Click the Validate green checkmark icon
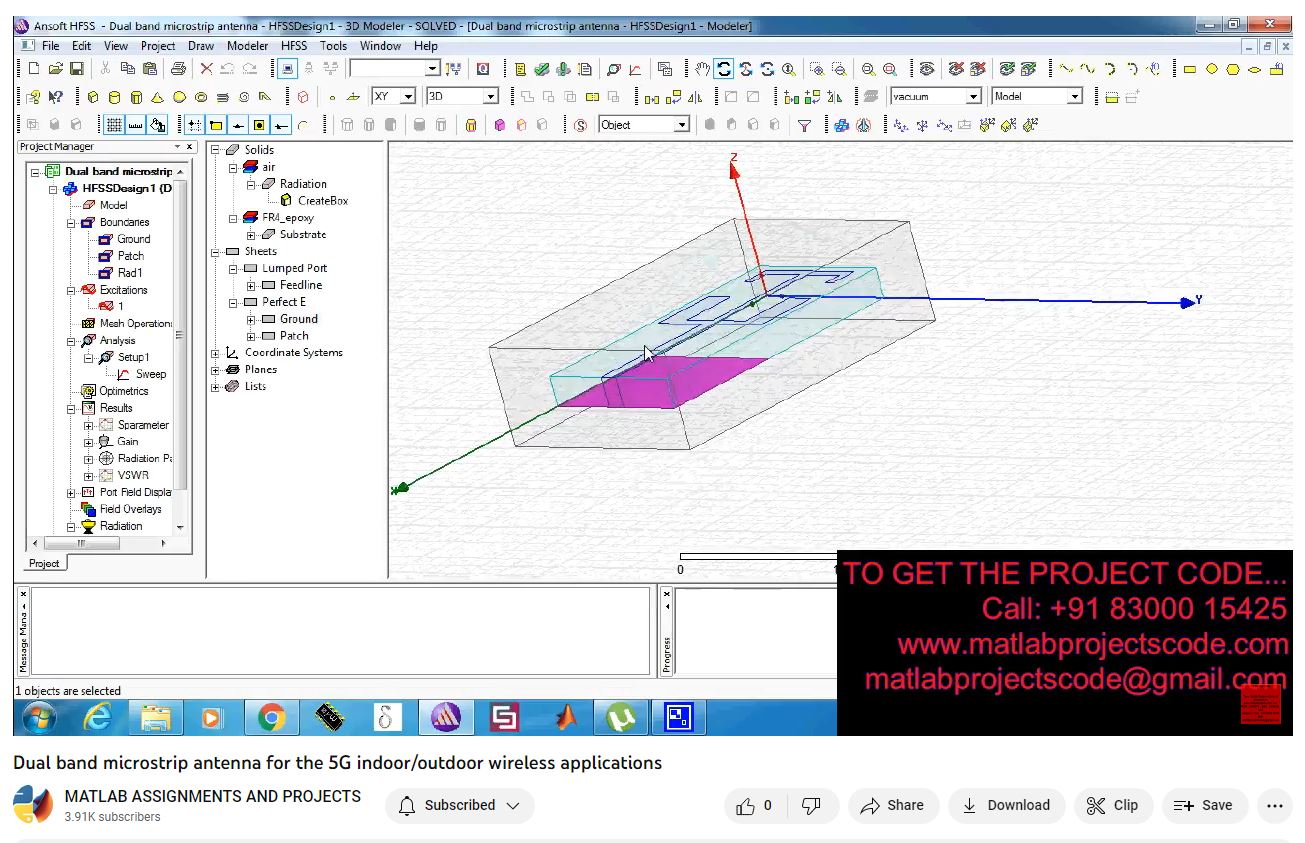Viewport: 1305px width, 843px height. (x=541, y=69)
